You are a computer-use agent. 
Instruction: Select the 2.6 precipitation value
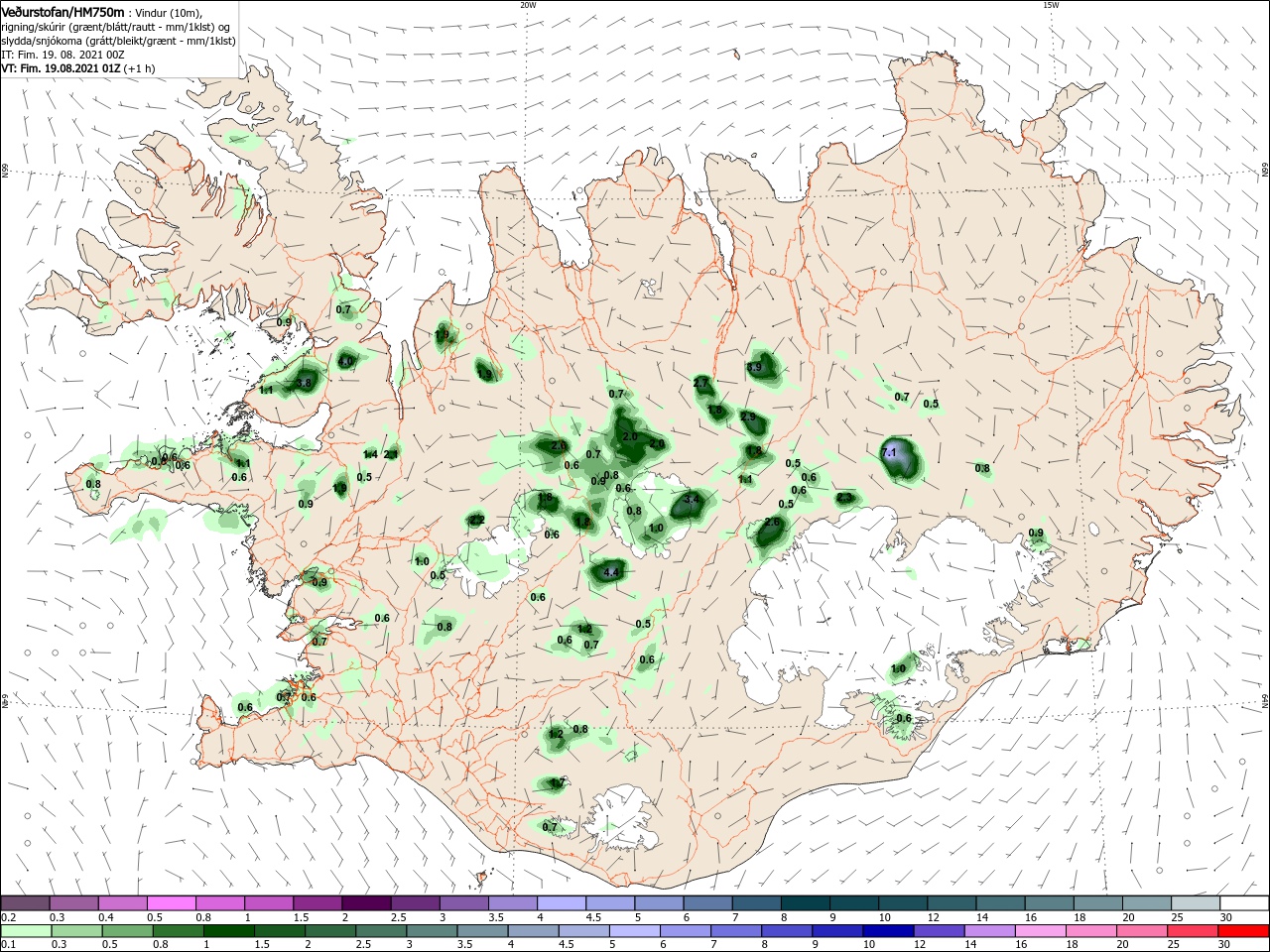point(773,523)
